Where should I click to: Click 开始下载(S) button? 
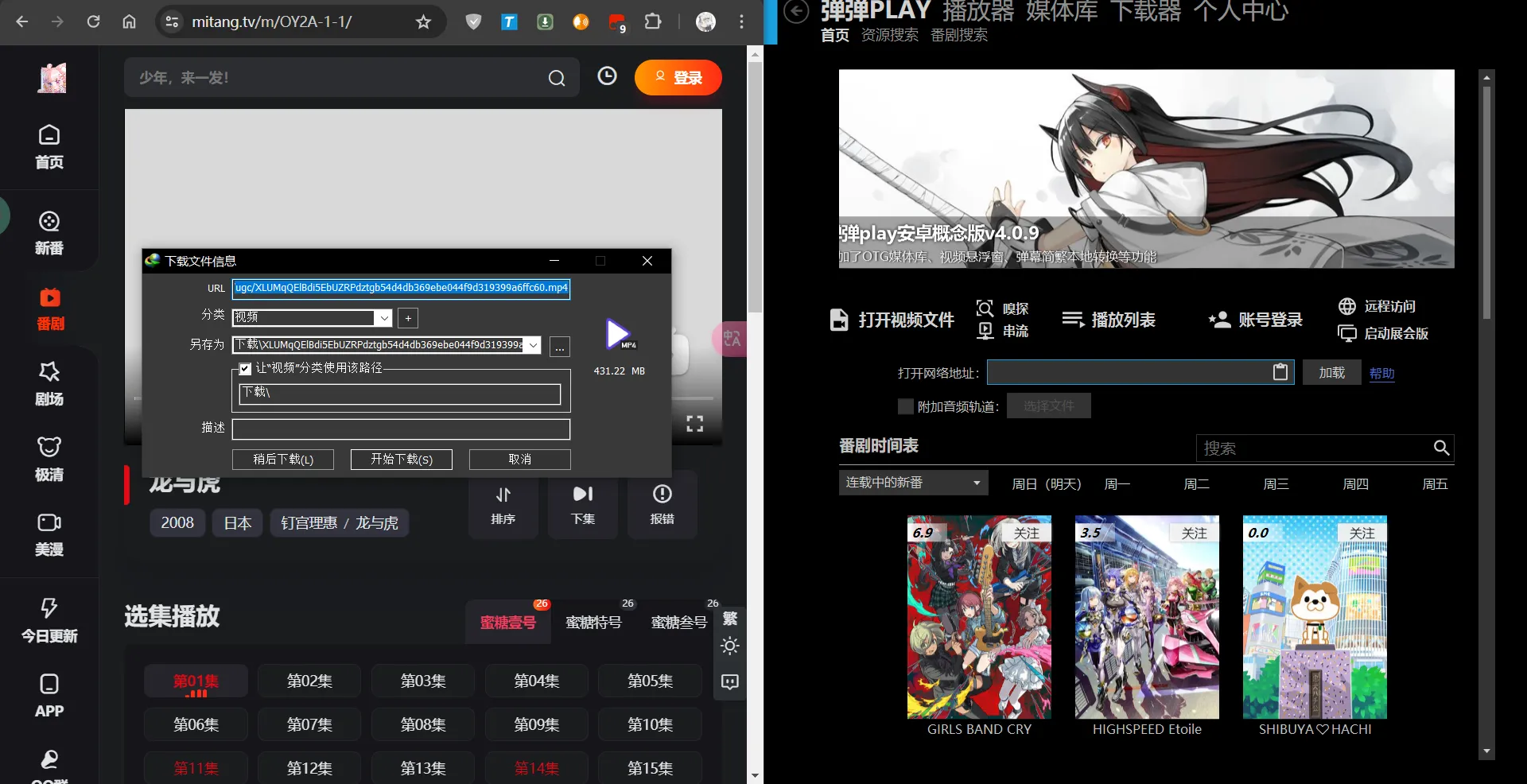pos(402,459)
